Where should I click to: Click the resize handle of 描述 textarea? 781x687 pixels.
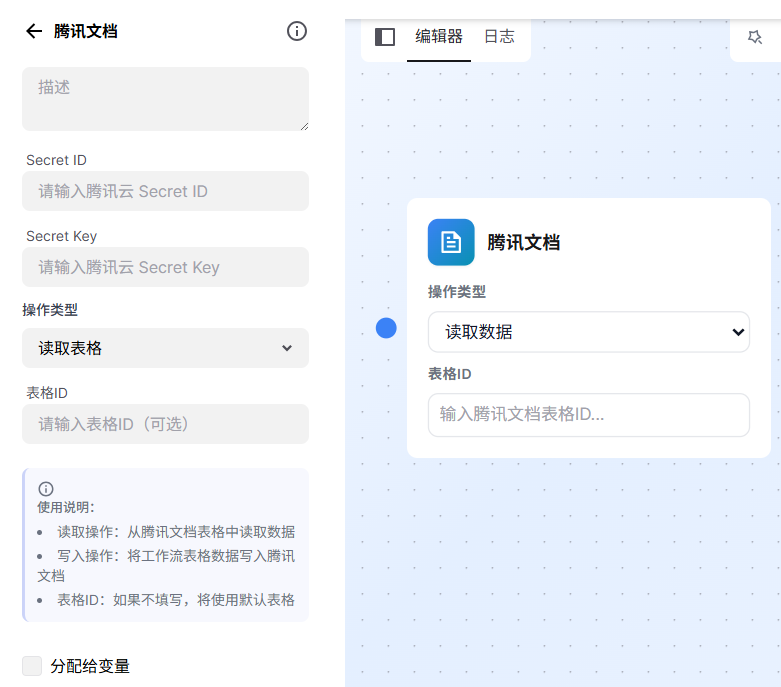point(303,125)
